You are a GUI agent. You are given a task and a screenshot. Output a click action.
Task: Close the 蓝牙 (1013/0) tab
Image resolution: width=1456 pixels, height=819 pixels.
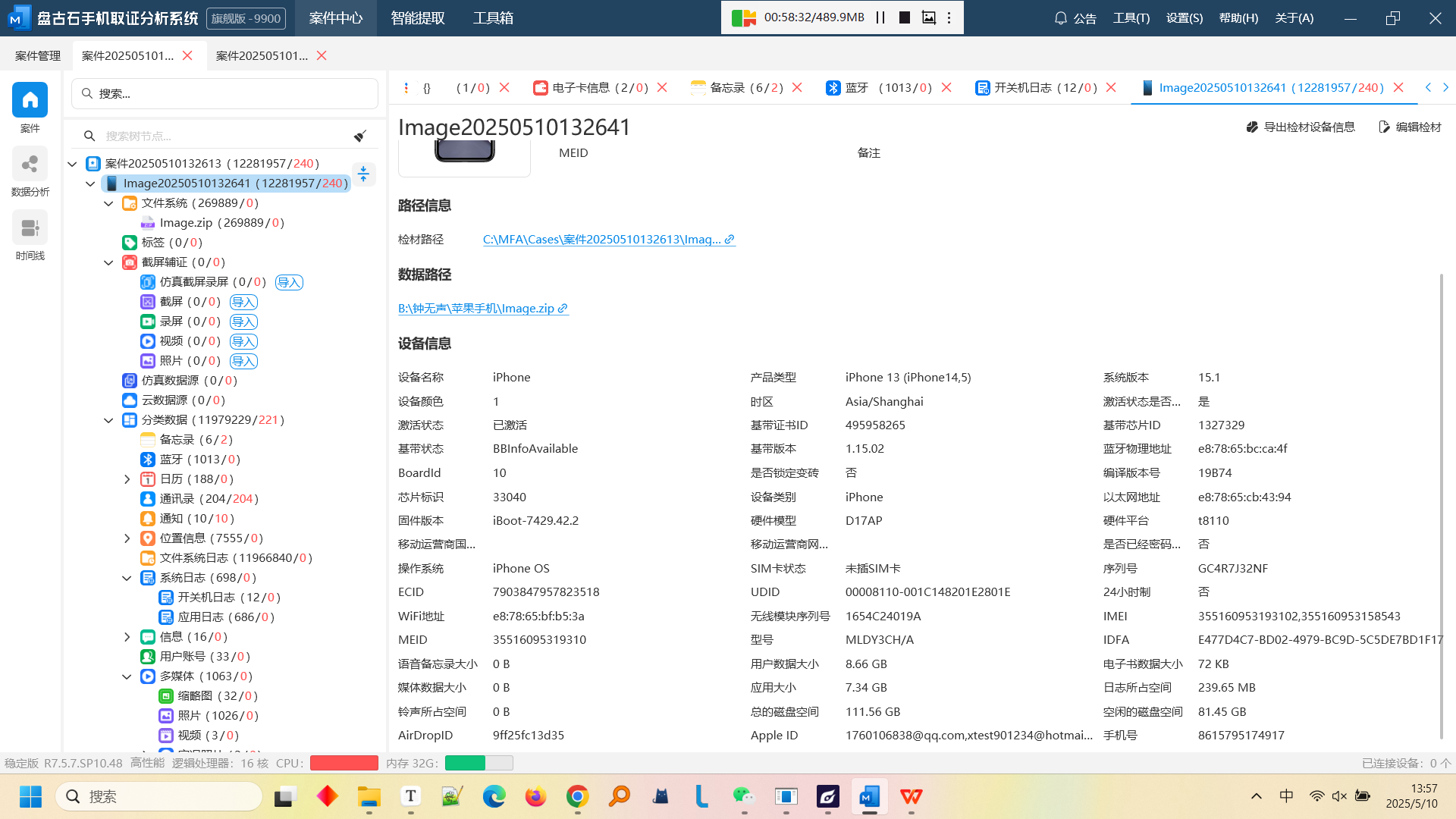coord(946,88)
